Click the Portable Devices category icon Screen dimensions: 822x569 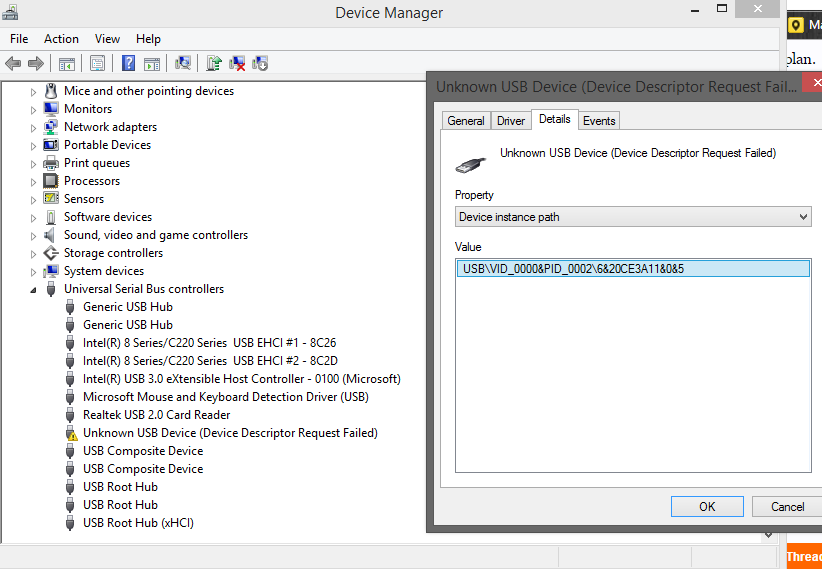pyautogui.click(x=51, y=145)
